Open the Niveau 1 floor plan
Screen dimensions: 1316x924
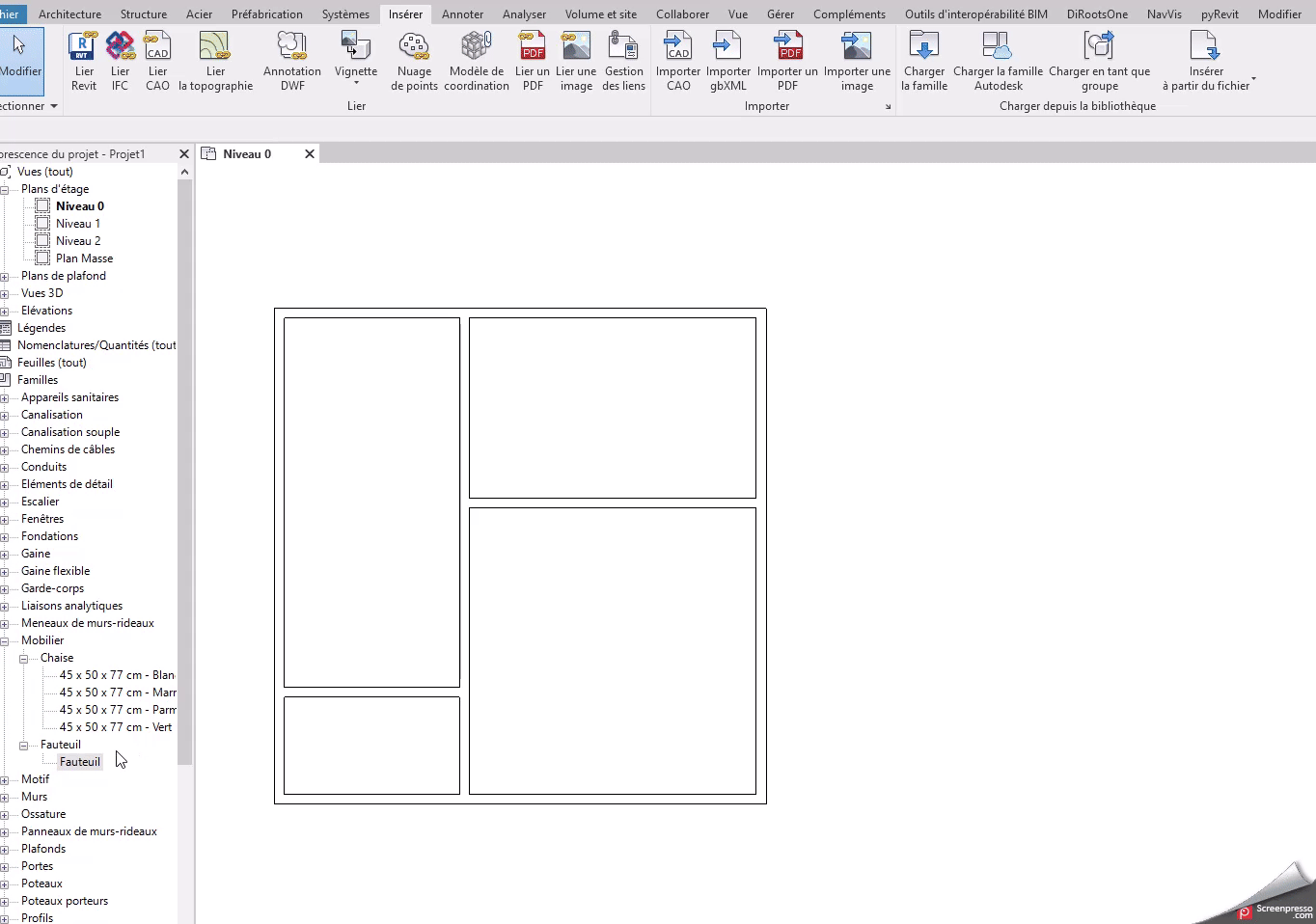77,224
